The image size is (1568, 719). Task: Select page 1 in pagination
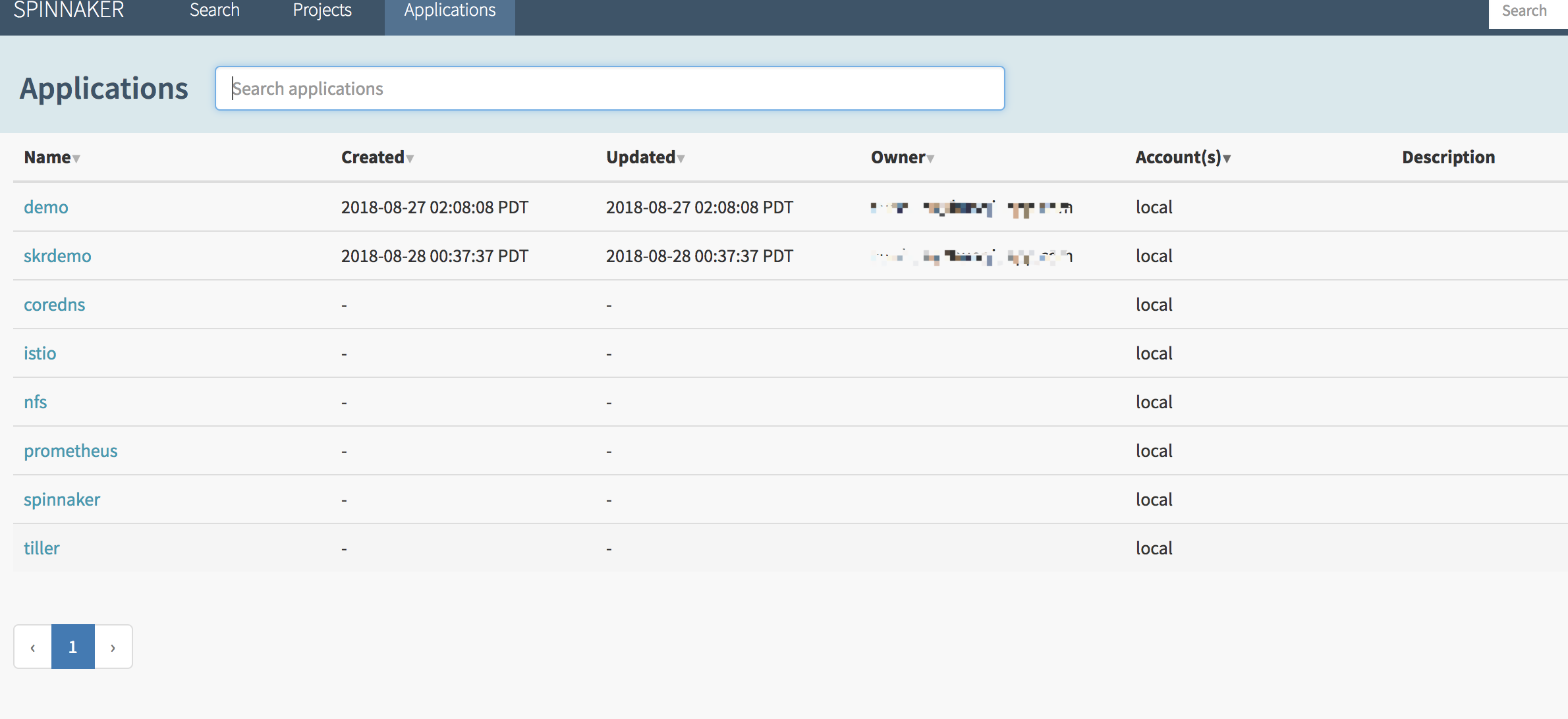coord(73,647)
